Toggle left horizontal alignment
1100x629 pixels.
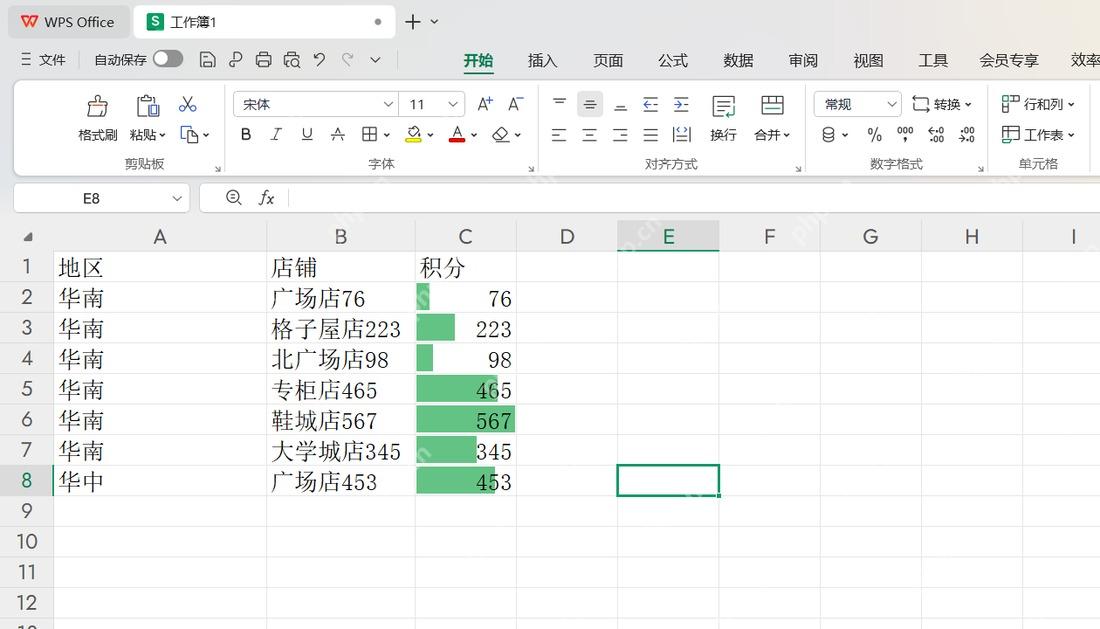pyautogui.click(x=559, y=135)
